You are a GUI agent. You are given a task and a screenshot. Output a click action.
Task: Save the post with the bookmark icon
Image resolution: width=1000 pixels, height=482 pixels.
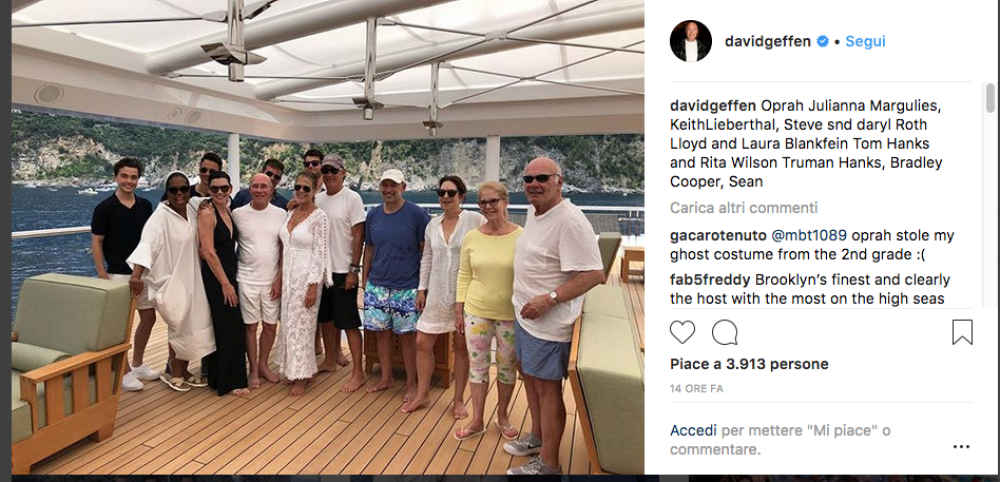(962, 332)
